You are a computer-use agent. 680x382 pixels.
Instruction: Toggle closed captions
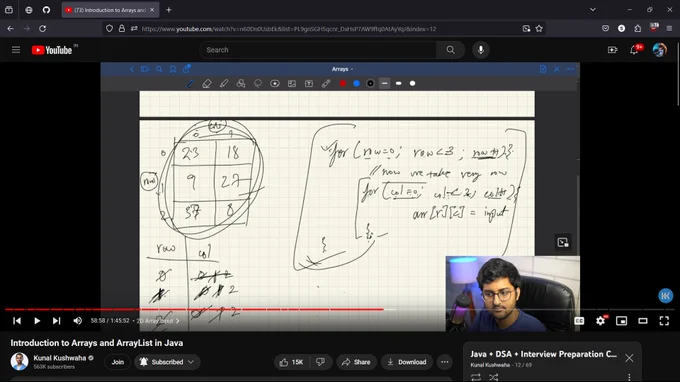coord(579,321)
